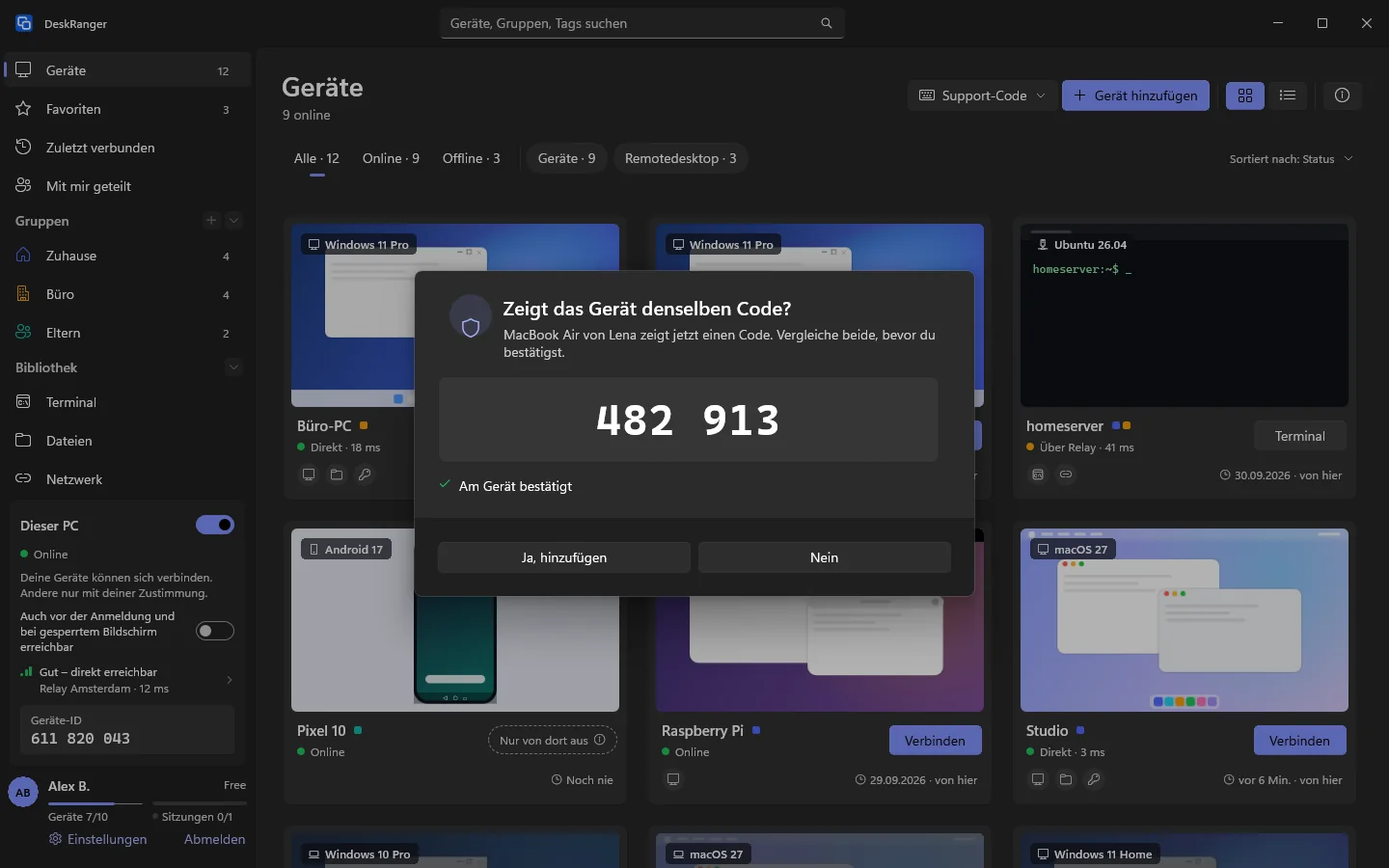Collapse the Bibliothek section chevron

coord(233,367)
